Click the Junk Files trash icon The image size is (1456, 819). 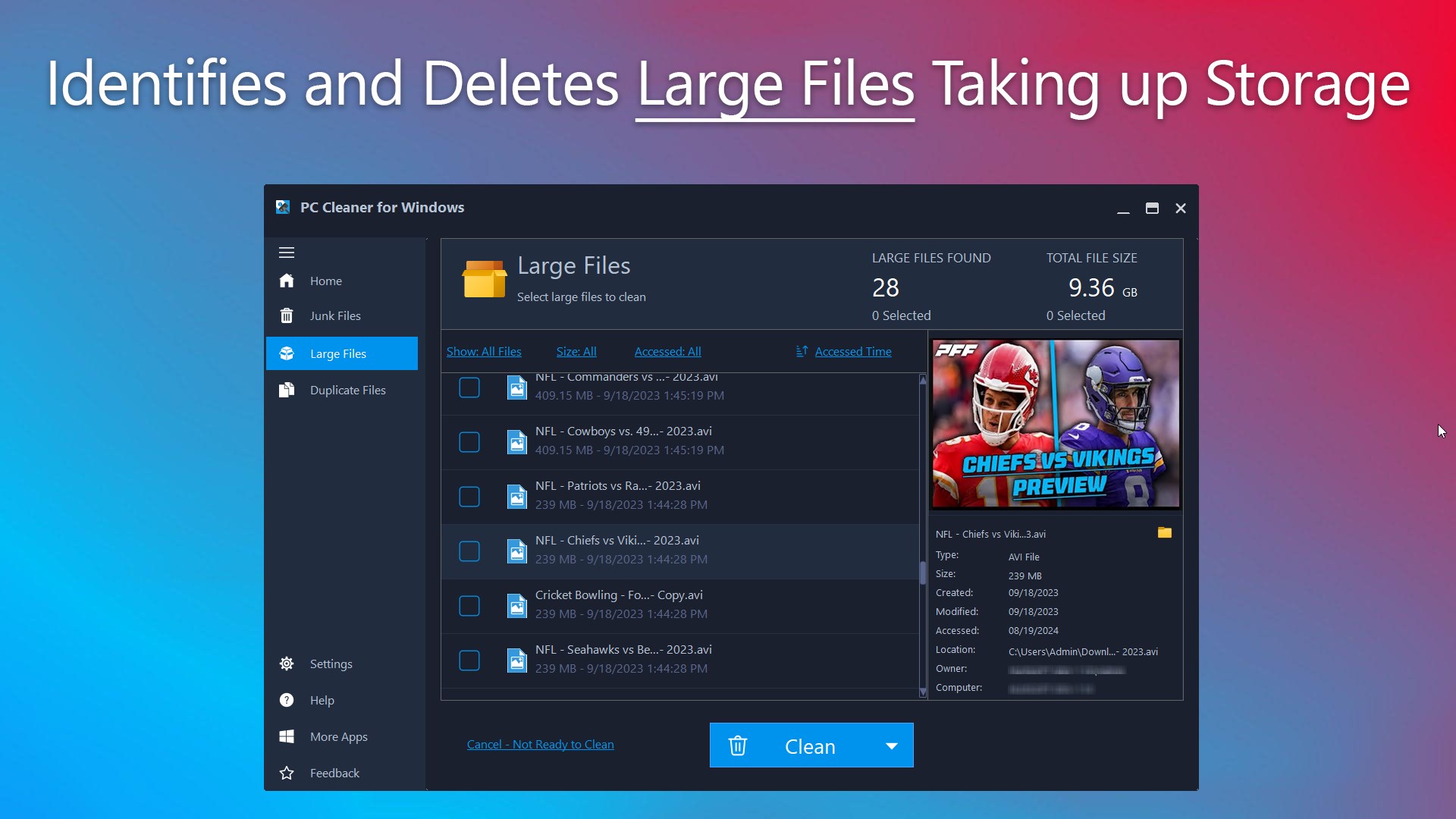pos(287,315)
